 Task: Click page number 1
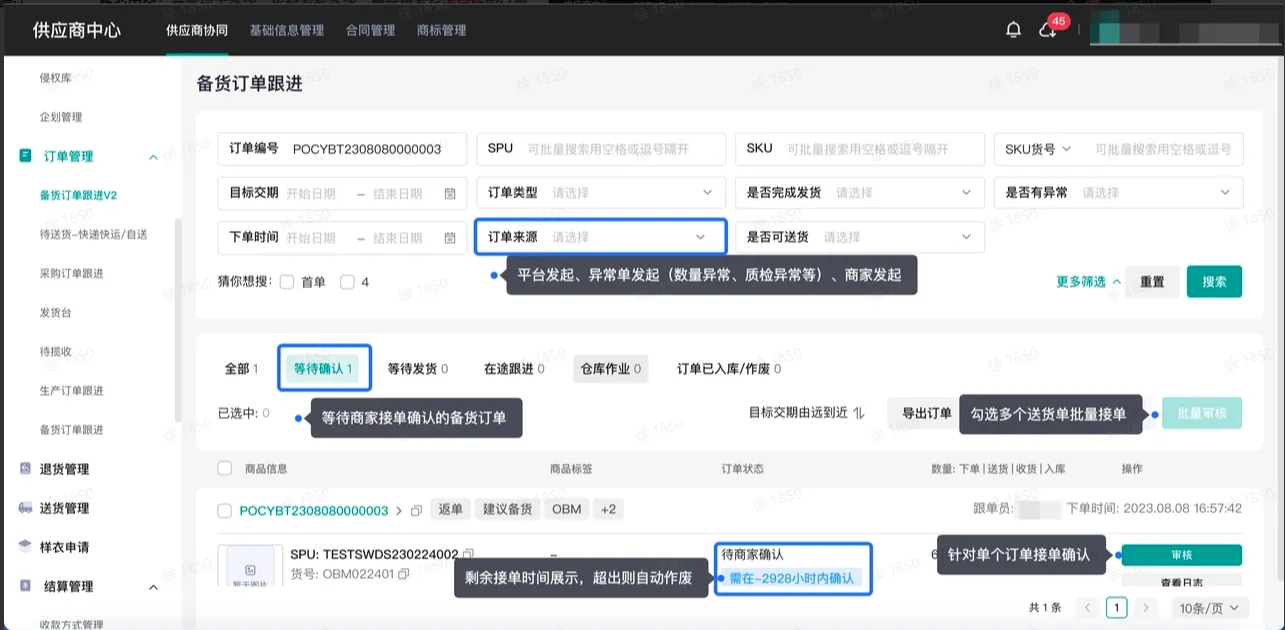click(x=1117, y=608)
